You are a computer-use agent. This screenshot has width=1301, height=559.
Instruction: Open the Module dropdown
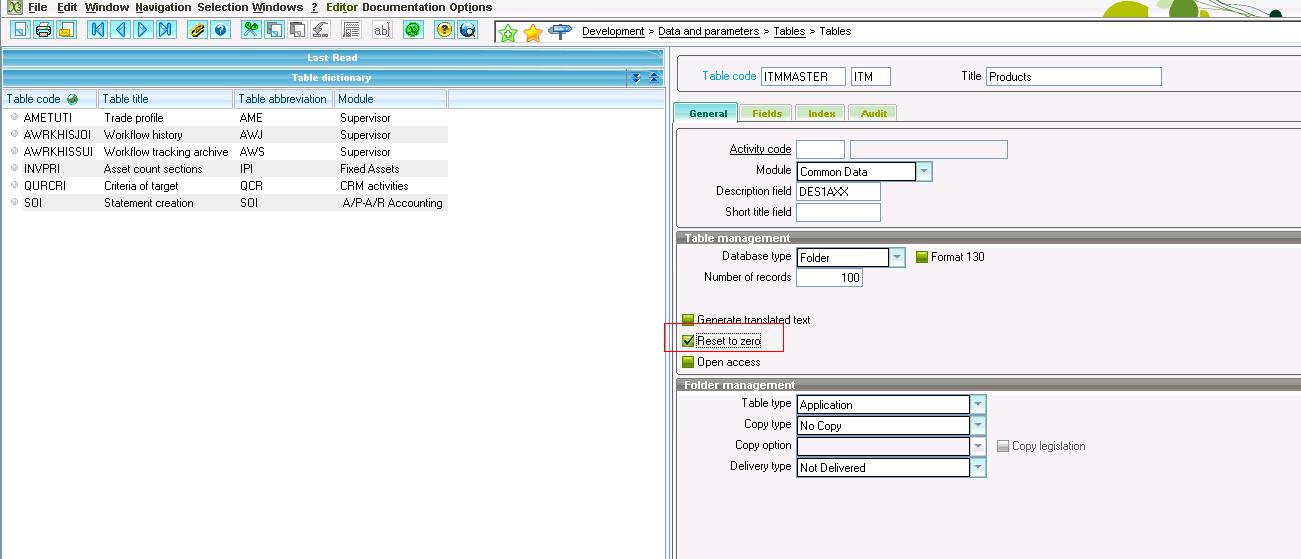point(924,172)
